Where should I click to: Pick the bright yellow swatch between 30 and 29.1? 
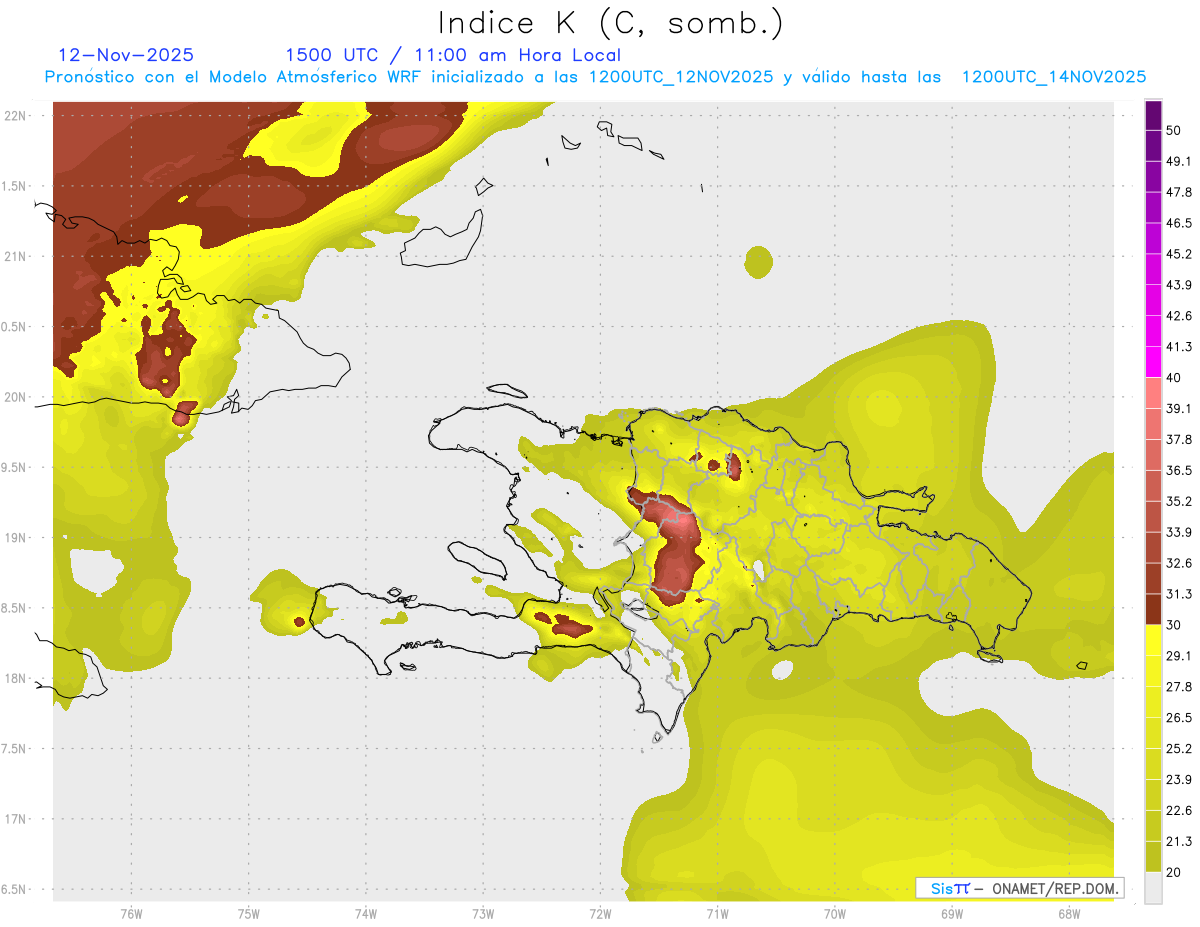pyautogui.click(x=1153, y=640)
